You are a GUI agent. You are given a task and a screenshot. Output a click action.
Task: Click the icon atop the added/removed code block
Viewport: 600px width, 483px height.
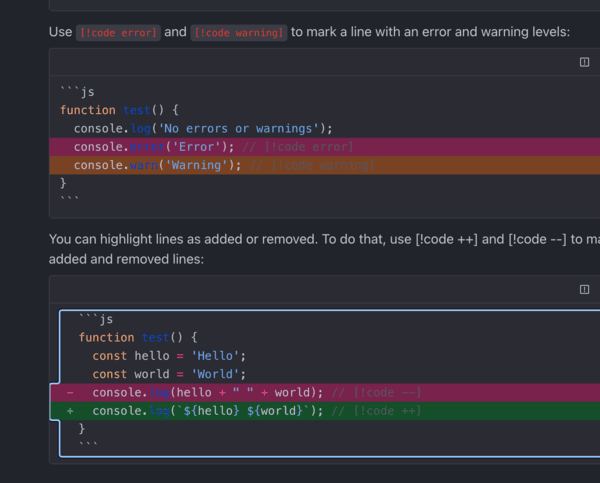coord(584,289)
